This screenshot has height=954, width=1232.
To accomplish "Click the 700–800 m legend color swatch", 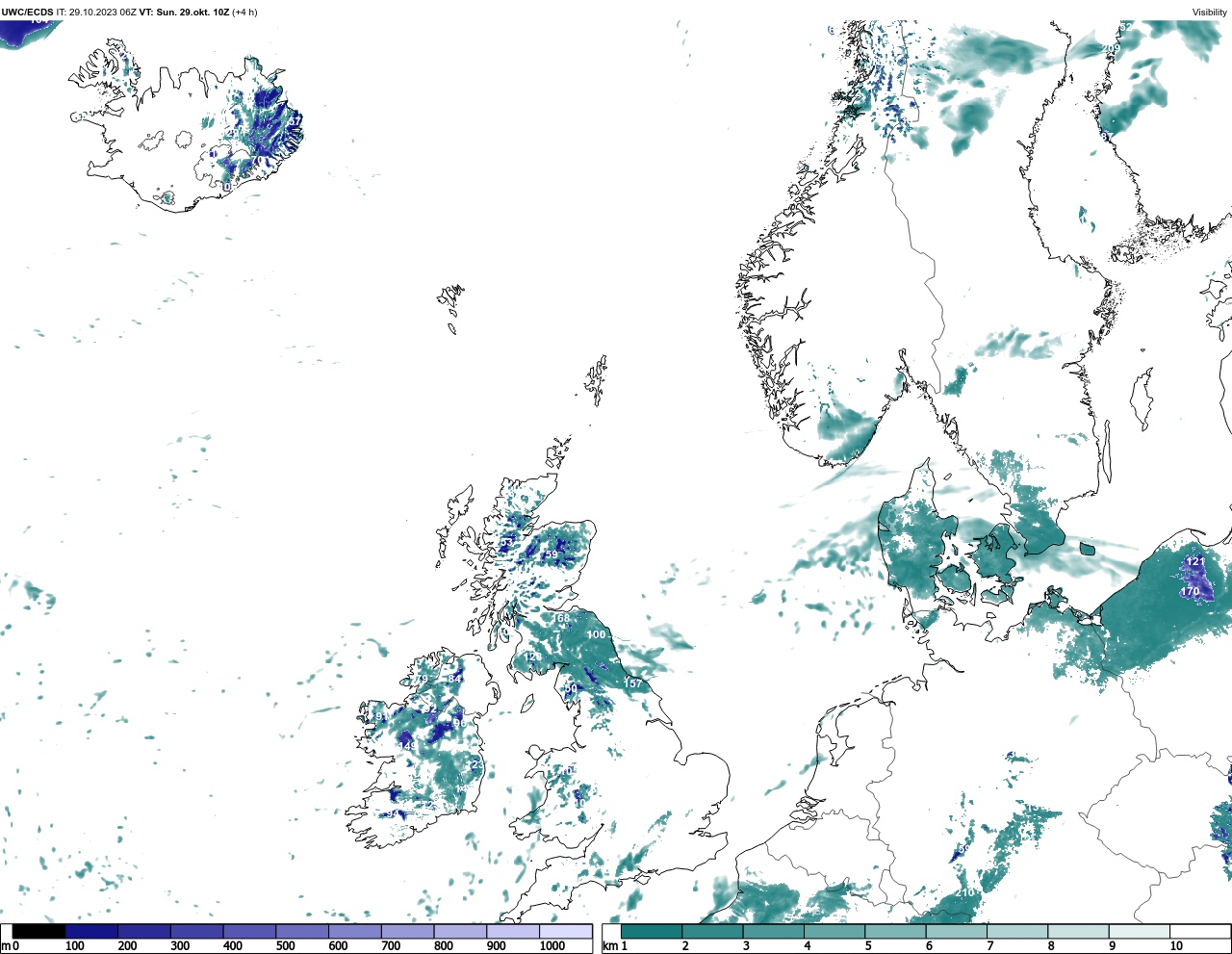I will 407,931.
